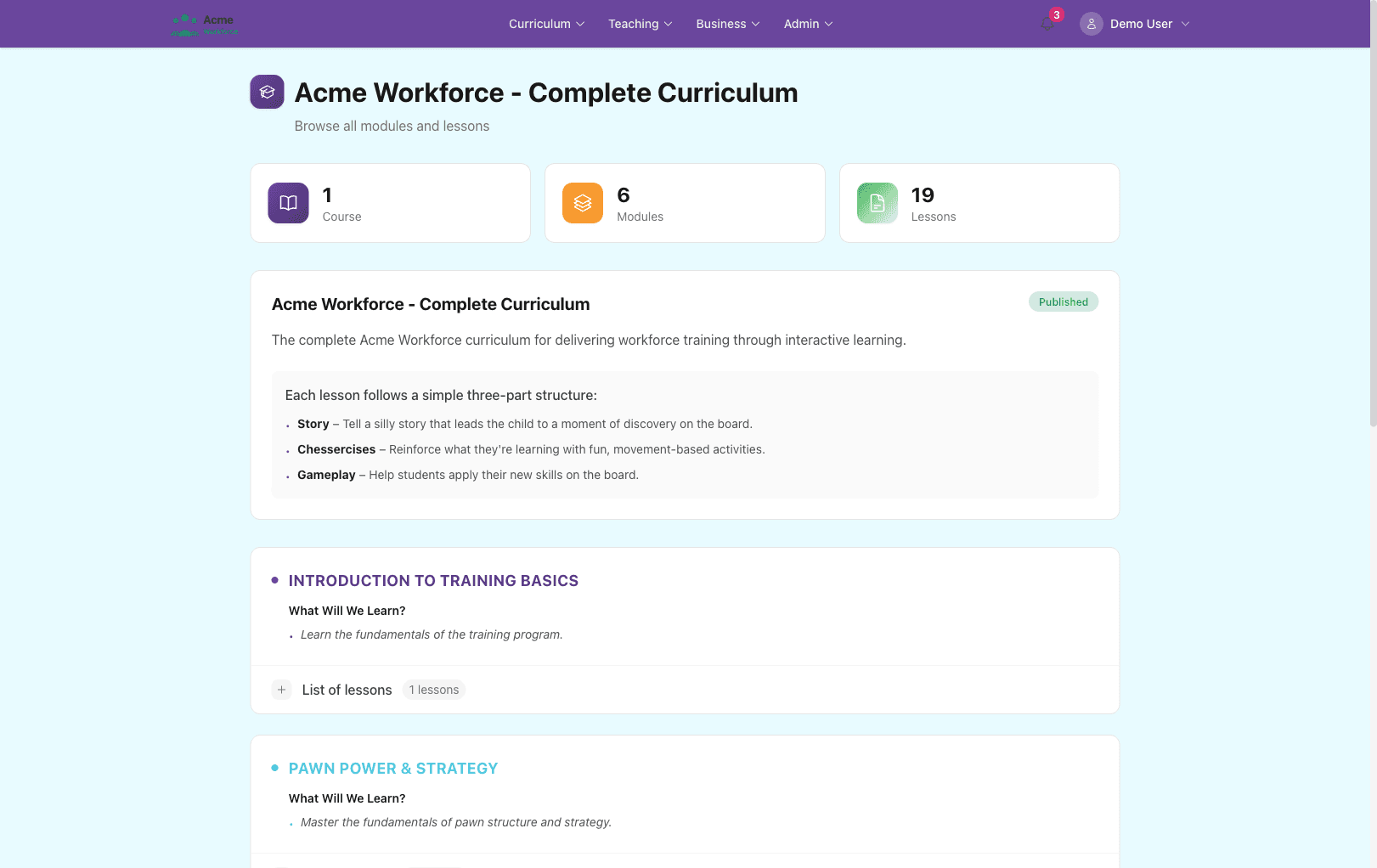
Task: Click the red notification badge showing 3
Action: [1056, 14]
